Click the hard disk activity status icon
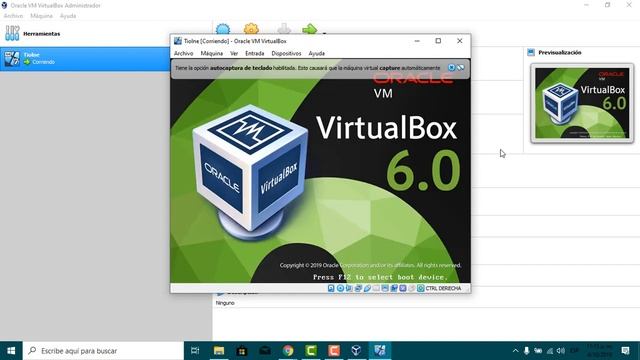This screenshot has width=640, height=360. pyautogui.click(x=331, y=289)
